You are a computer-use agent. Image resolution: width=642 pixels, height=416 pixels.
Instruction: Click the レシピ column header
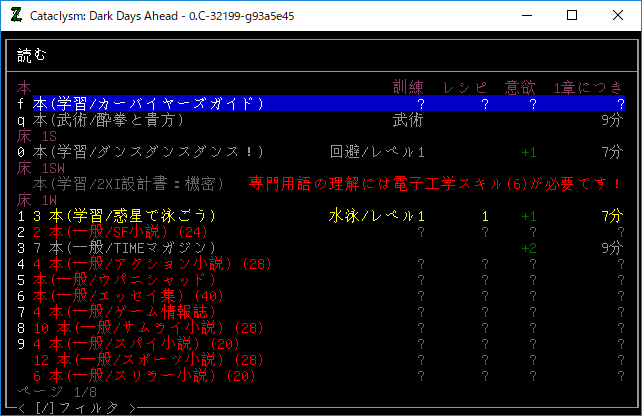[465, 88]
